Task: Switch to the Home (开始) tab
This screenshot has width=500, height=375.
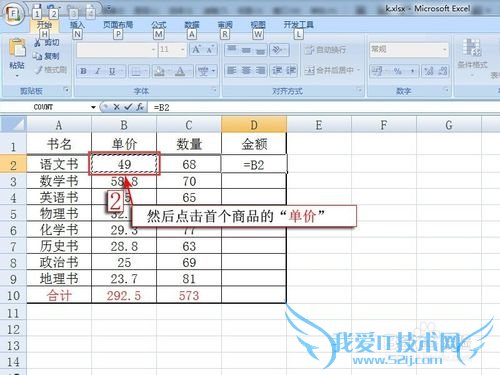Action: [44, 24]
